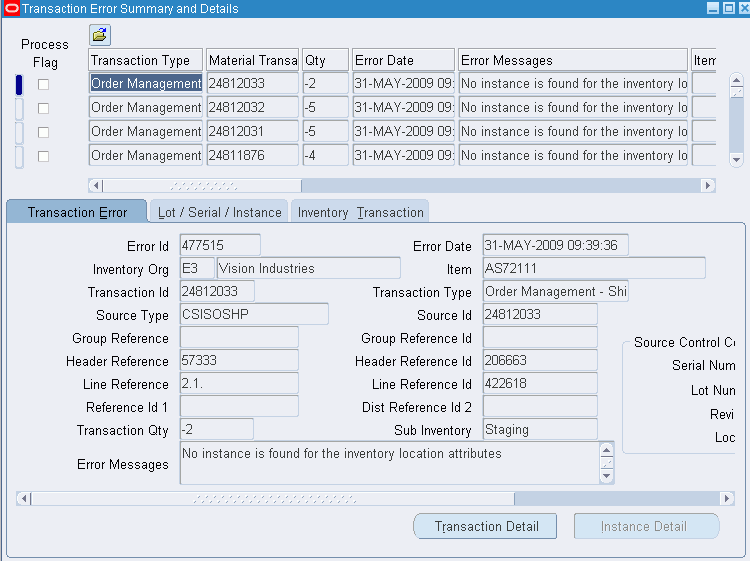Select the record indicator for row 24811876
The width and height of the screenshot is (750, 561).
click(19, 156)
